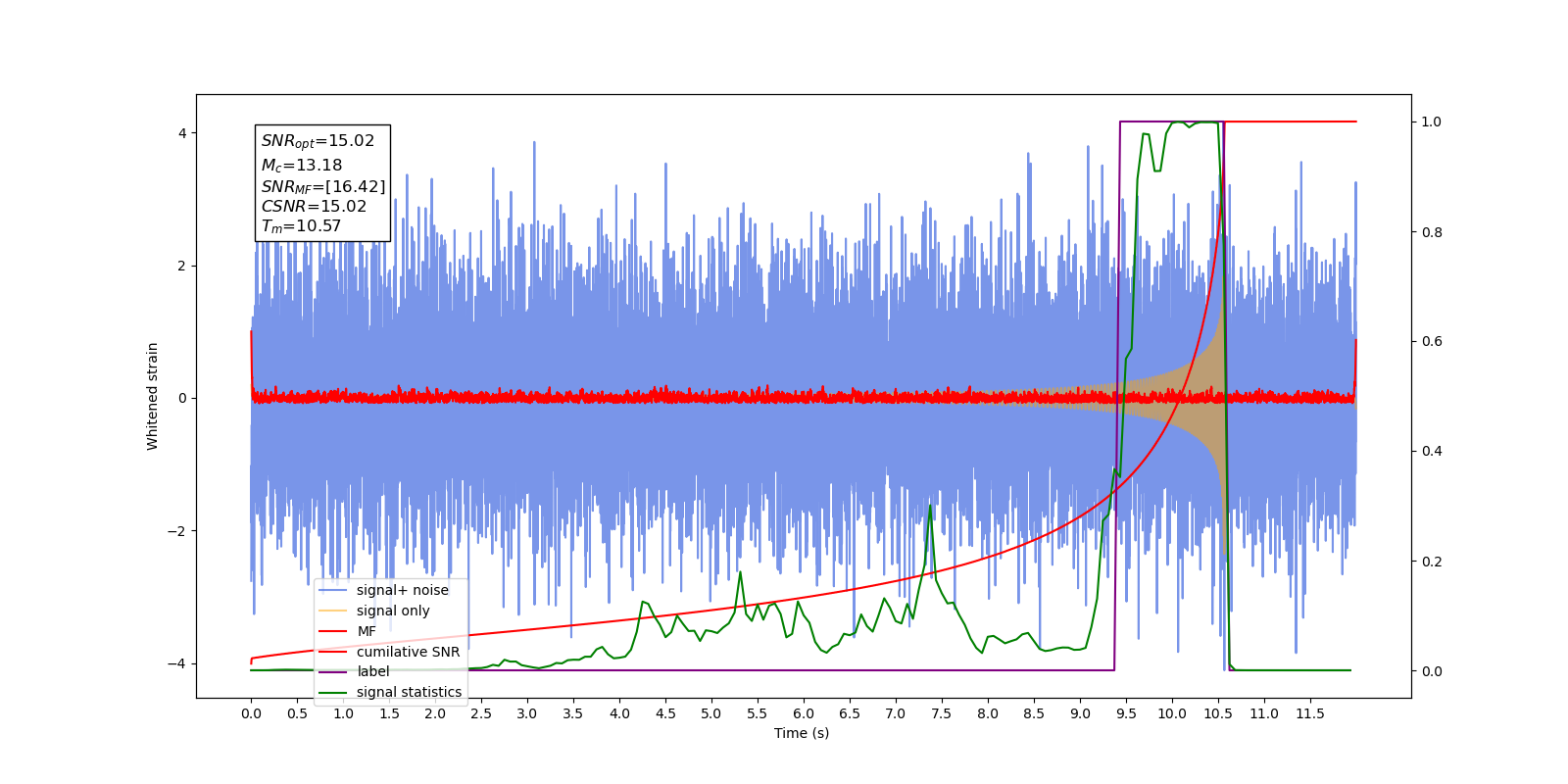Click the 9.5 tick on time axis
This screenshot has height=784, width=1568.
click(1126, 713)
